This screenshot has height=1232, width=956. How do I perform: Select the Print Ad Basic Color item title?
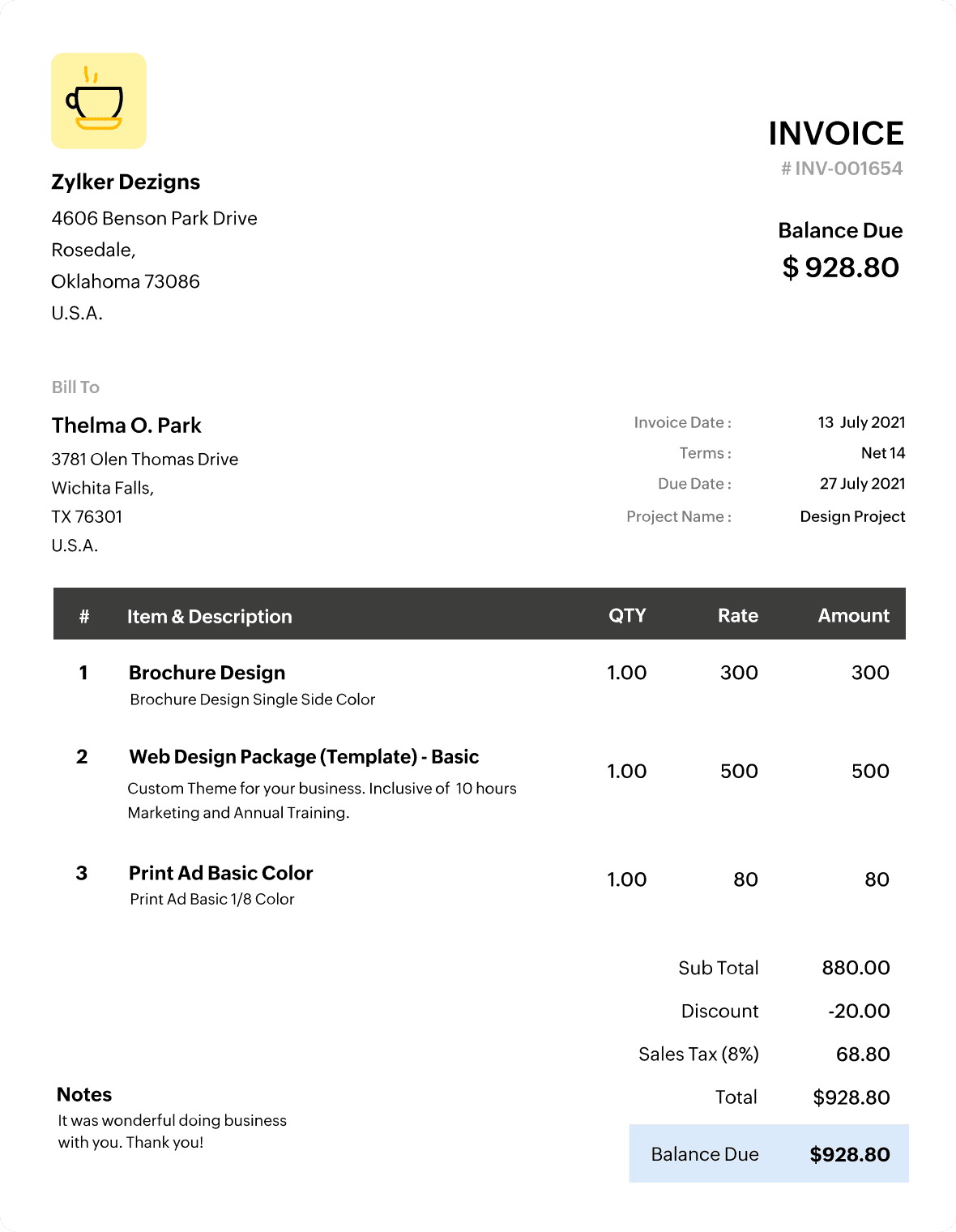220,873
